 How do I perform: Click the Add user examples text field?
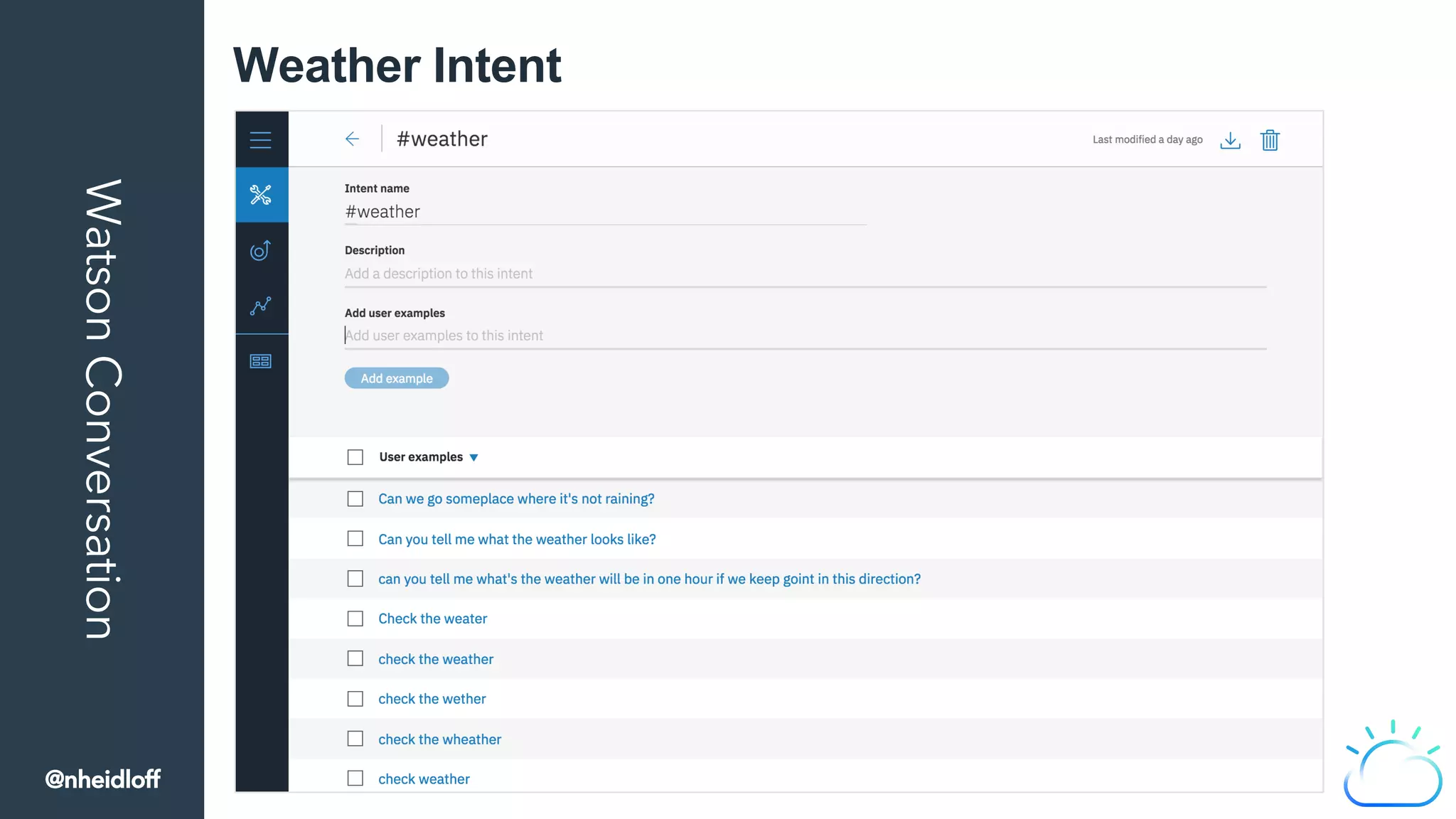[x=805, y=336]
